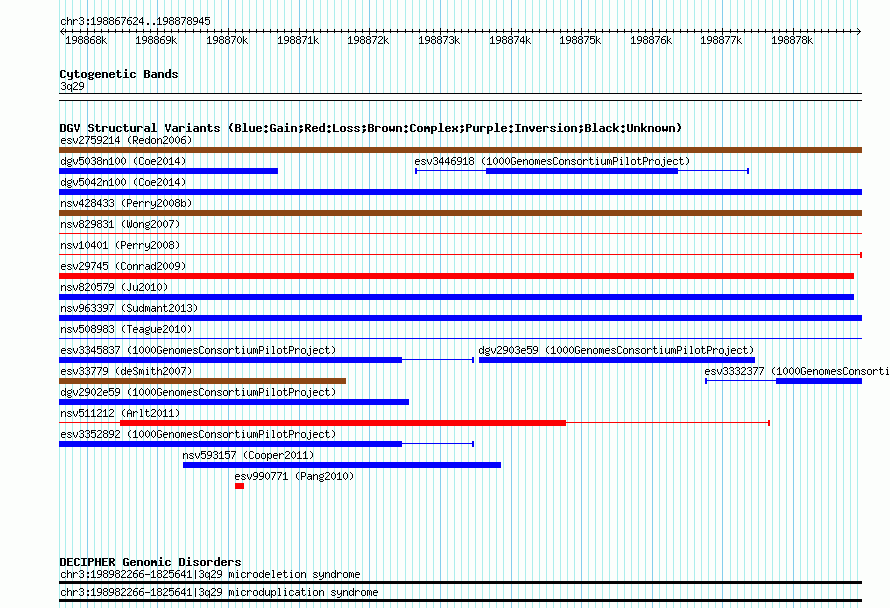Open the esv3345837 variant label
This screenshot has width=890, height=608.
(x=198, y=350)
